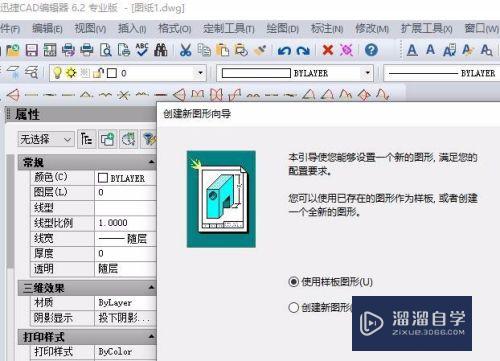
Task: Click the A with pencil text style icon
Action: 468,50
